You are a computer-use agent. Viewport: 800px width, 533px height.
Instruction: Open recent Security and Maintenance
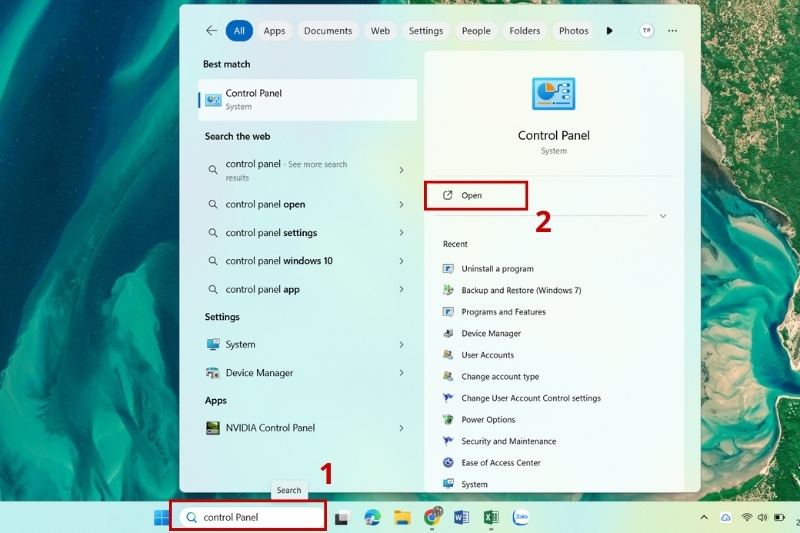(509, 441)
